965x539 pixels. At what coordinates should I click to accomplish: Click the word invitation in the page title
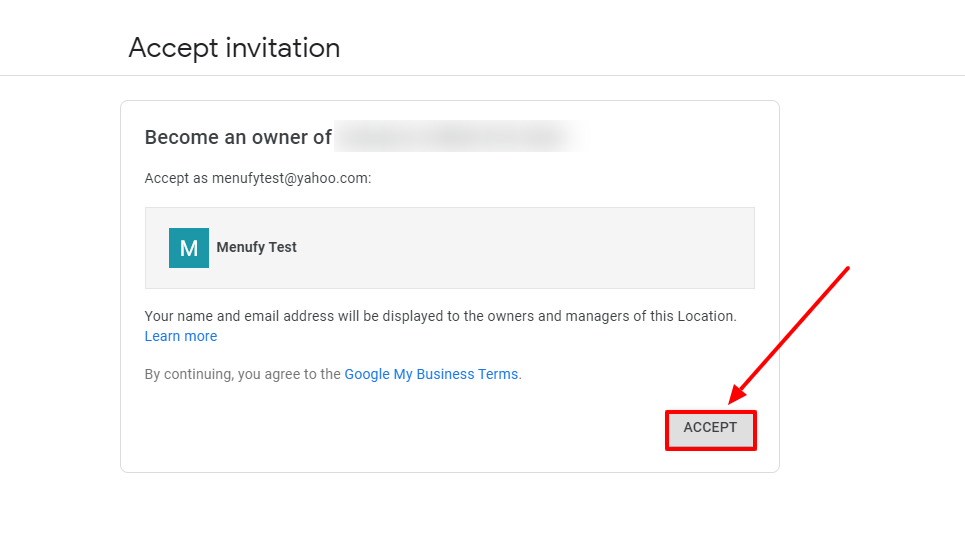[x=283, y=48]
